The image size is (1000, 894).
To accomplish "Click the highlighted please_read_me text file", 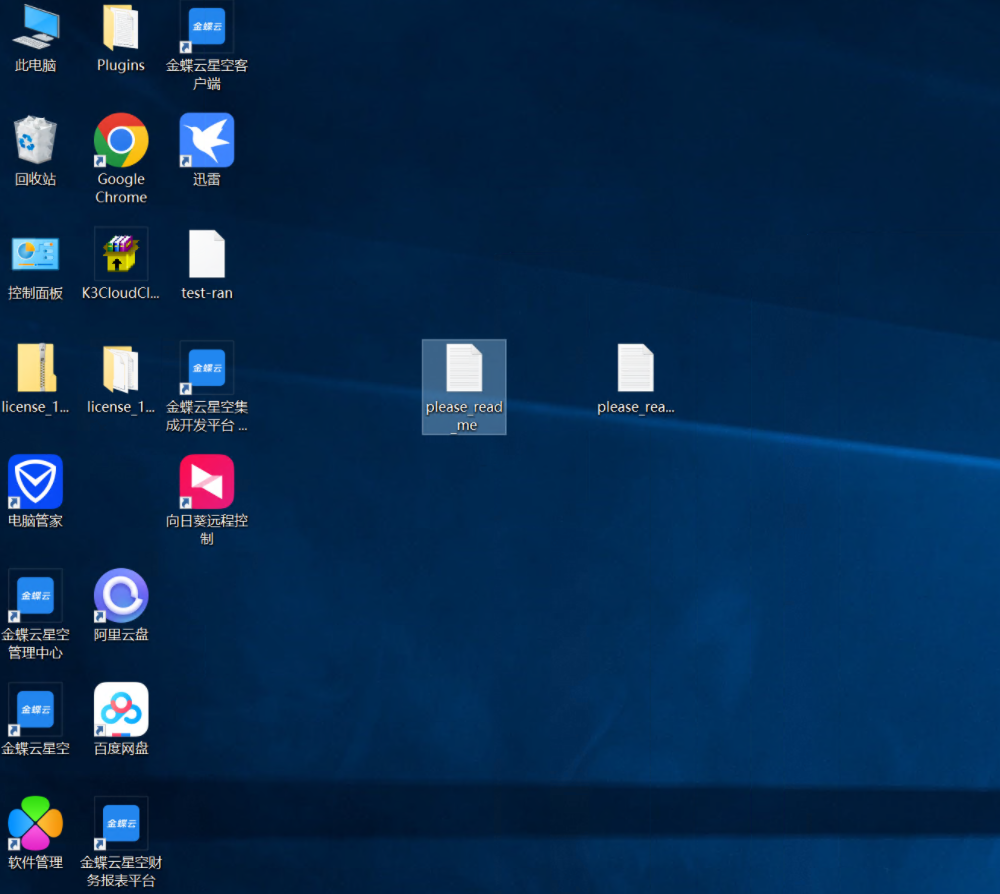I will pos(464,369).
